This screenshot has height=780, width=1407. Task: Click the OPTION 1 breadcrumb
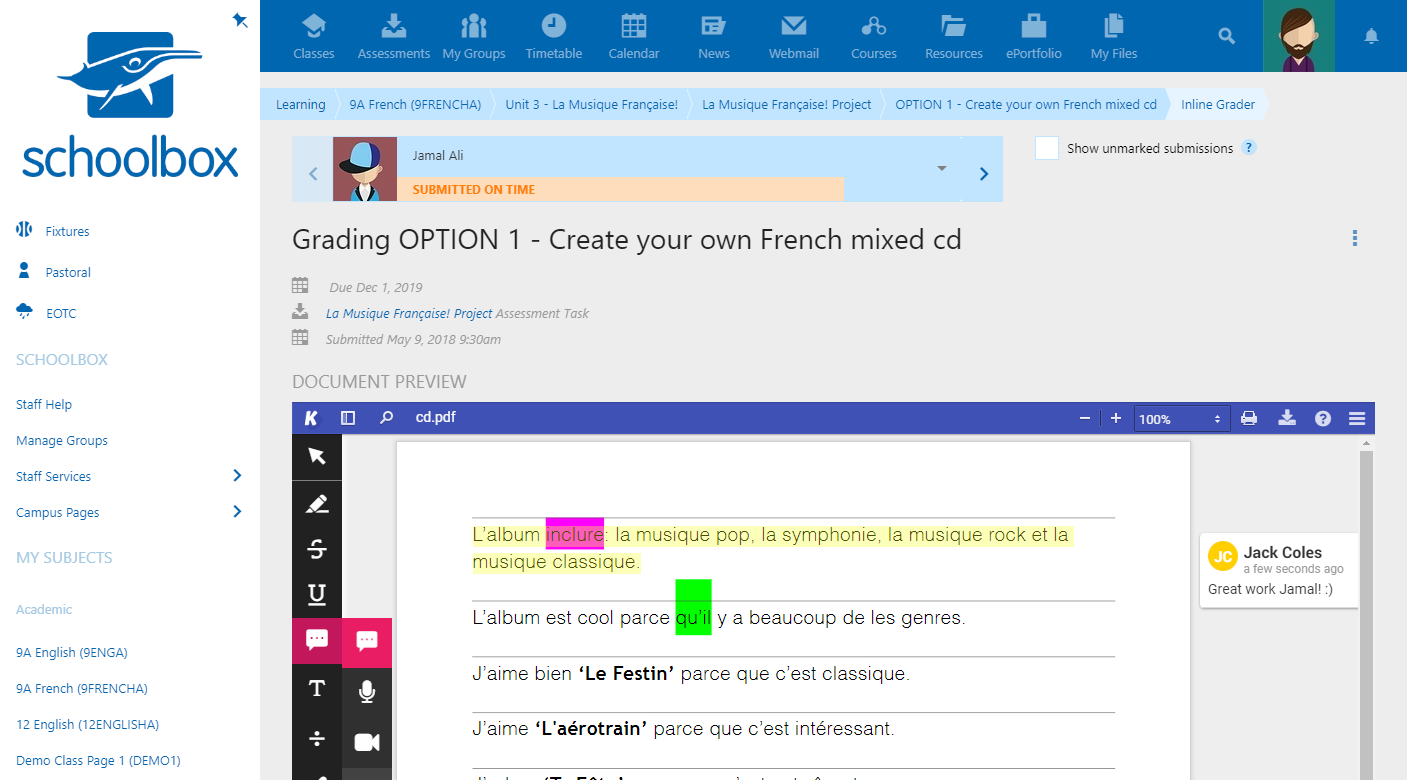[1026, 104]
